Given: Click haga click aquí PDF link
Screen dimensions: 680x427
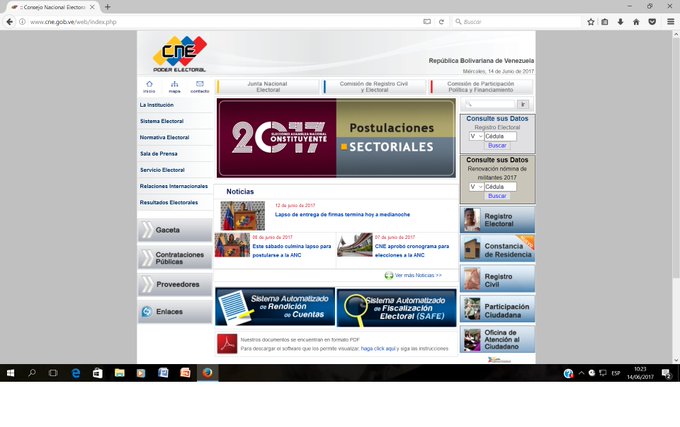Looking at the screenshot, I should 378,349.
